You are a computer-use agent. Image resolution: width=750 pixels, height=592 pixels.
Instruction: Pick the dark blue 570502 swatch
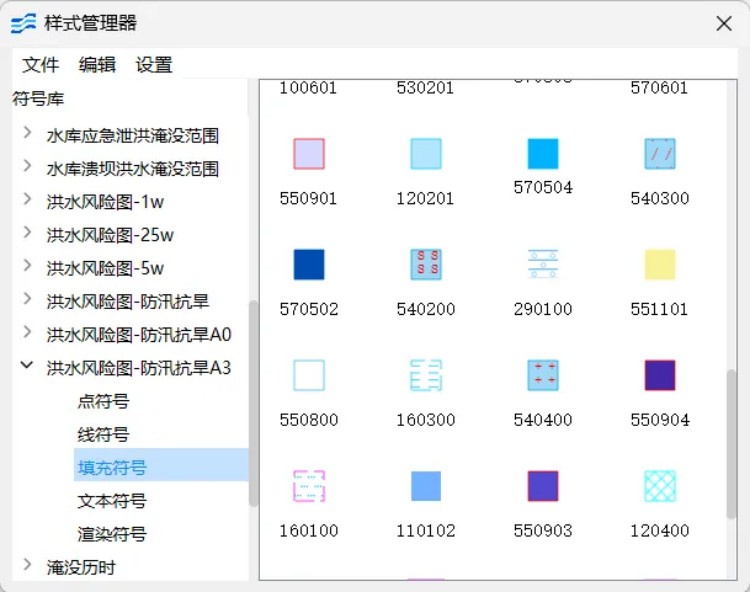[x=309, y=265]
